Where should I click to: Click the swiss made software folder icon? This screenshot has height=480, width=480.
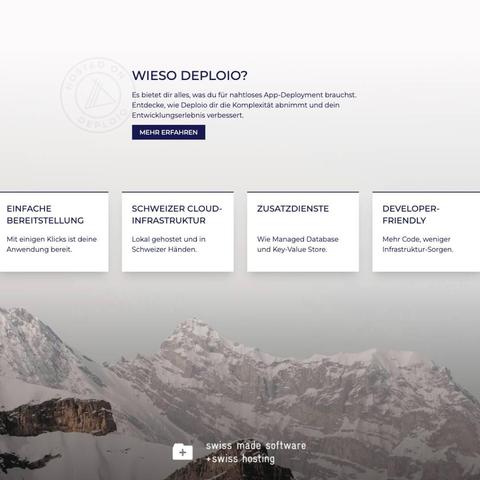pos(183,452)
